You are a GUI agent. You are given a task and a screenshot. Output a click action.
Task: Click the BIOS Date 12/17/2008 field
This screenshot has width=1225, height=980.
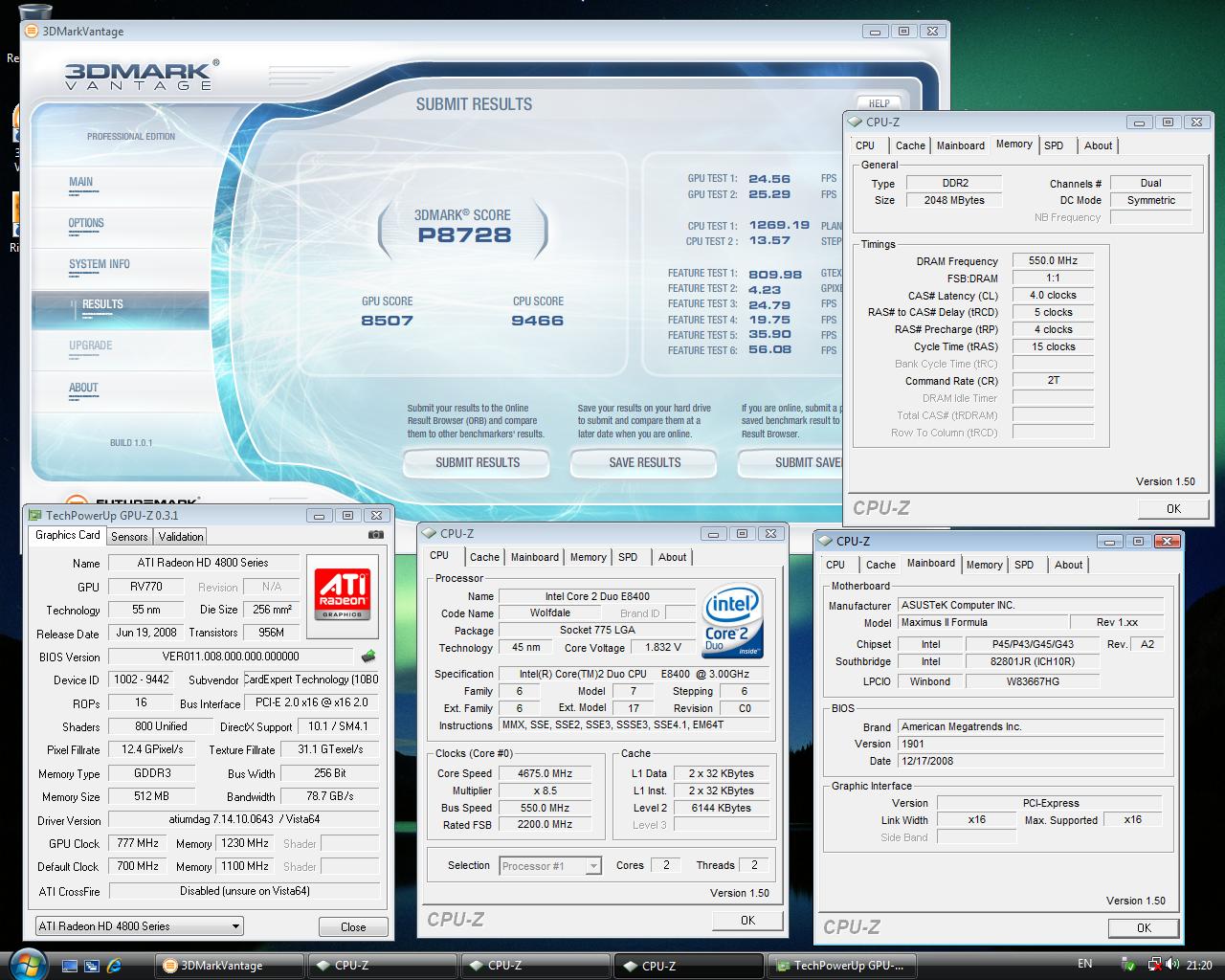pos(1031,761)
